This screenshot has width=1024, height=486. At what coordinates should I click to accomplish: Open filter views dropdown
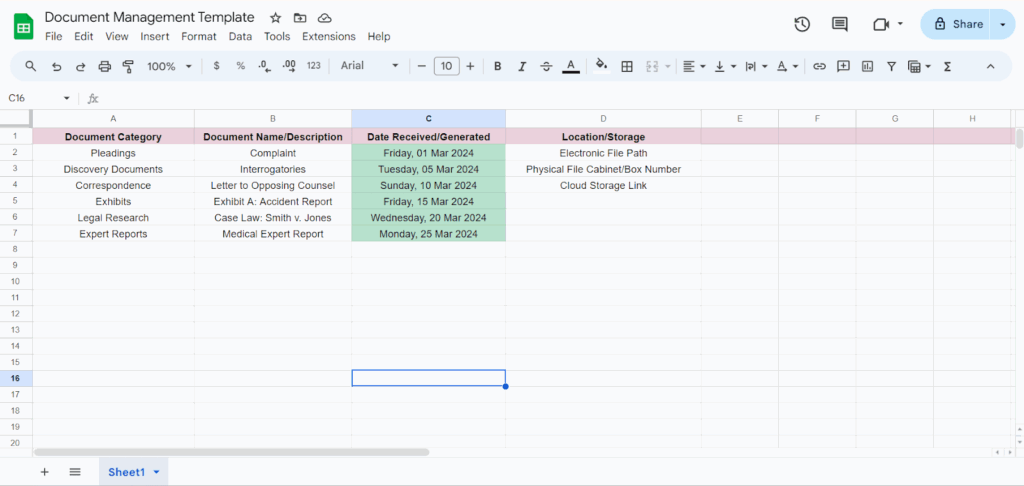919,66
